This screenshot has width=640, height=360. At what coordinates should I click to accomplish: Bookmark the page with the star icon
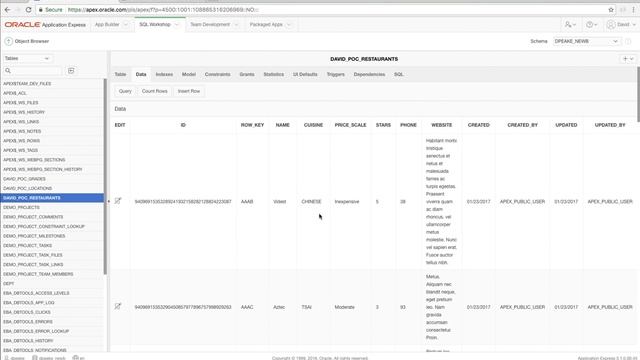pyautogui.click(x=611, y=9)
